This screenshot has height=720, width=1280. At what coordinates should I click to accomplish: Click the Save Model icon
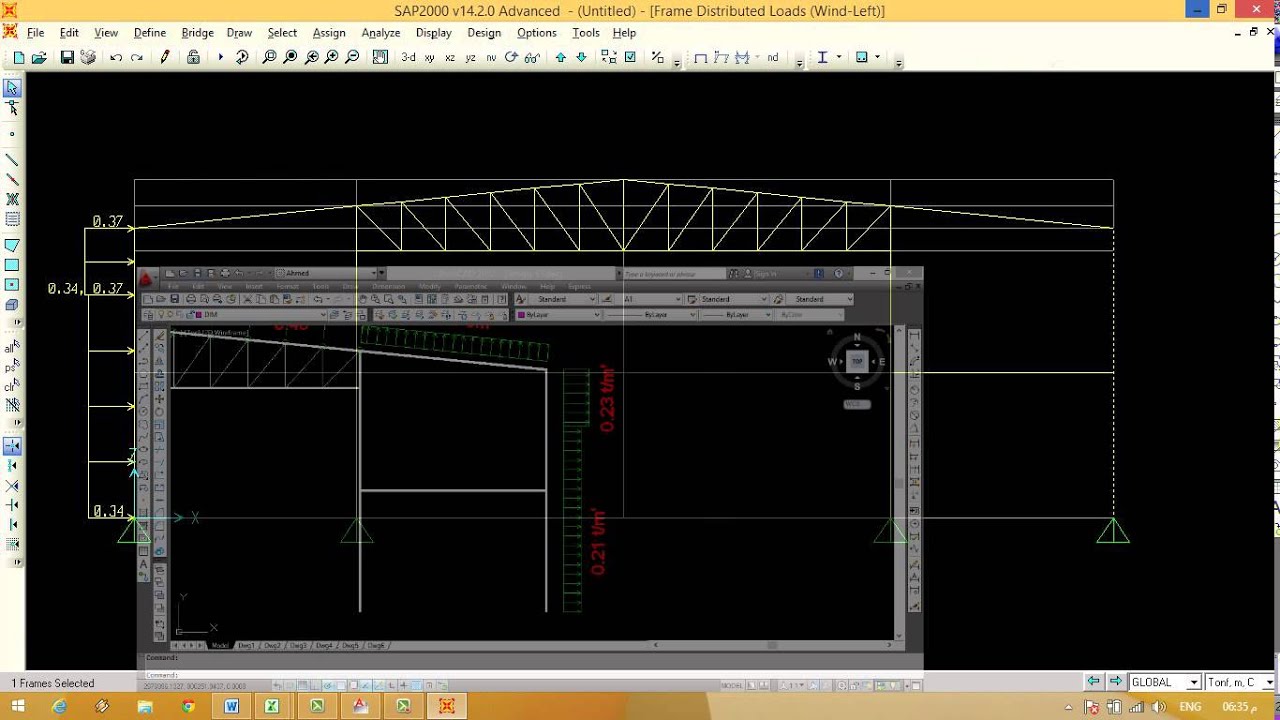67,58
